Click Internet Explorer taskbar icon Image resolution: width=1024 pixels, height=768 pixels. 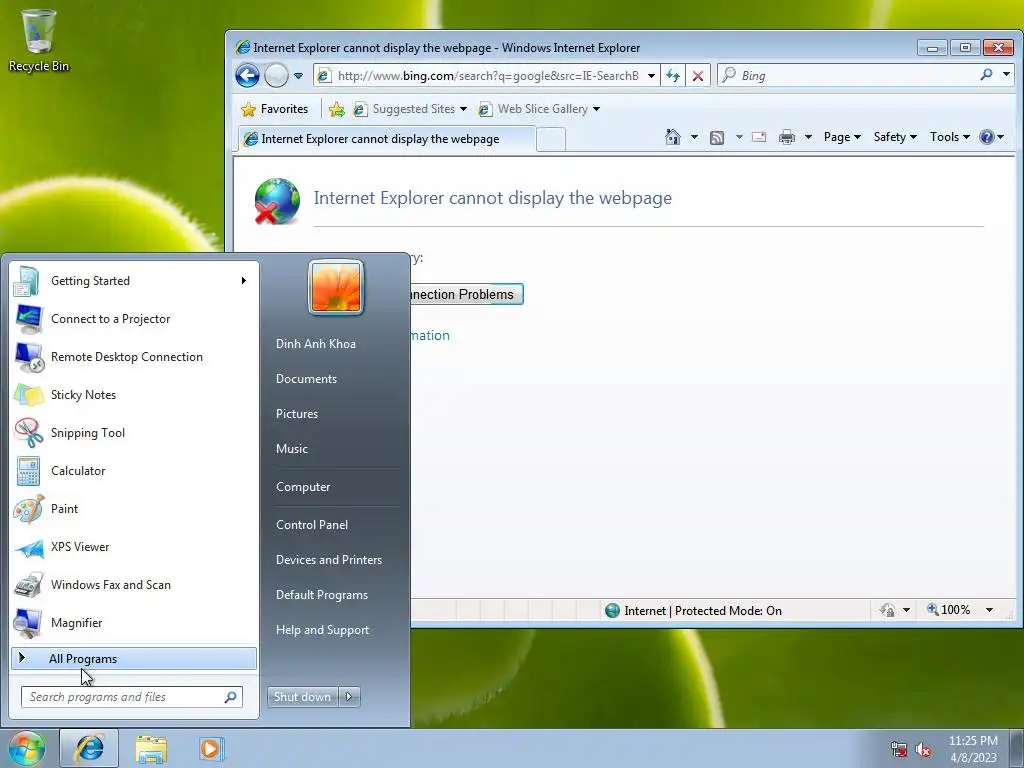[x=89, y=748]
